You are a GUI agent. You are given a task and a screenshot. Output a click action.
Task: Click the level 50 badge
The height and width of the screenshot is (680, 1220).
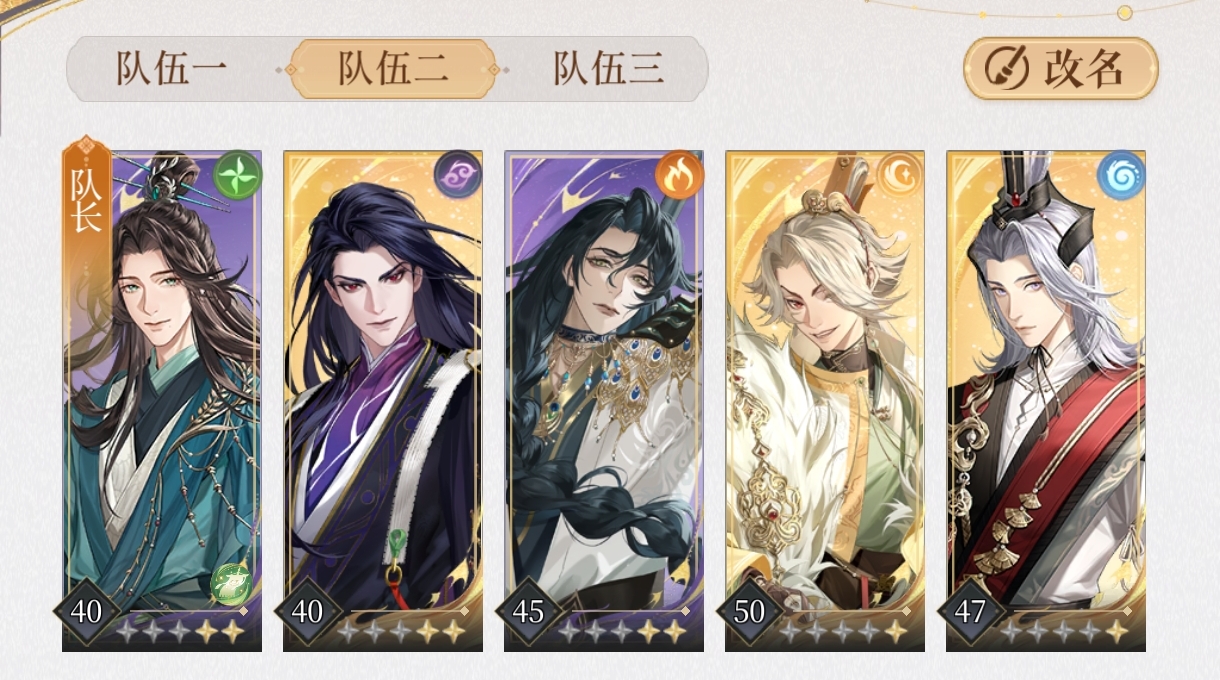click(749, 611)
